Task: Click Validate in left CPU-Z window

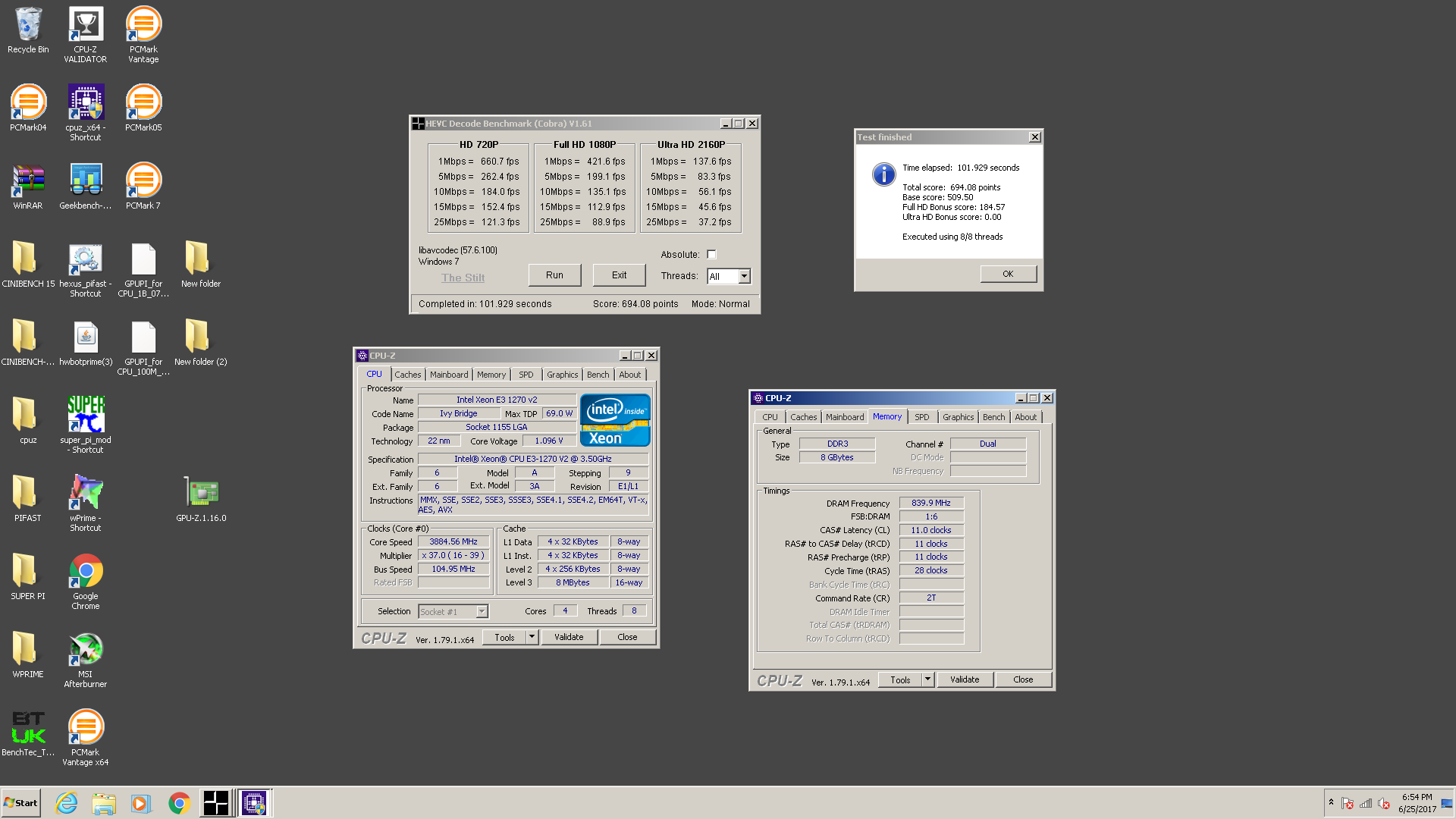Action: point(570,637)
